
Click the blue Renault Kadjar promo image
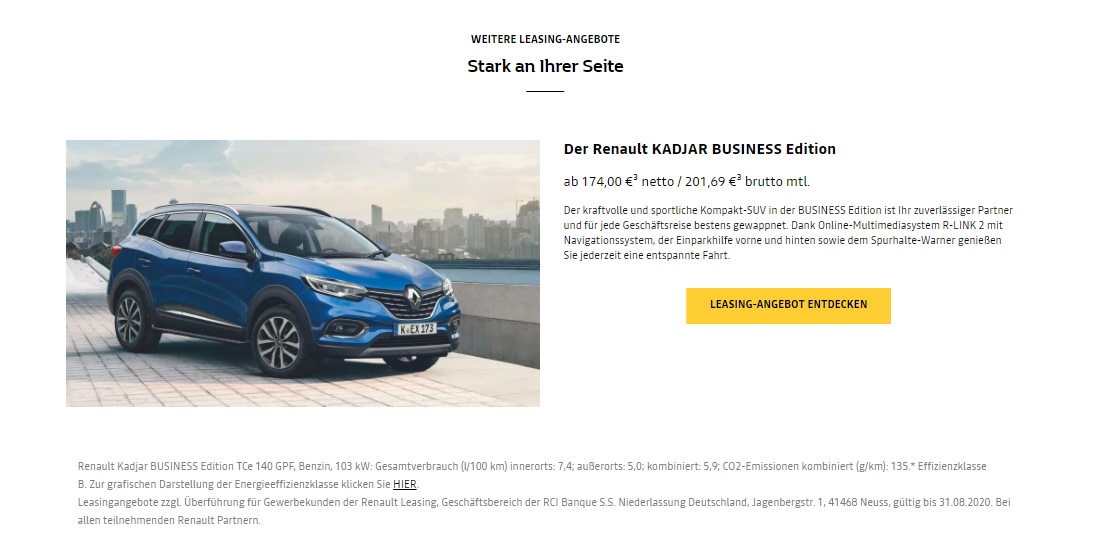click(303, 274)
